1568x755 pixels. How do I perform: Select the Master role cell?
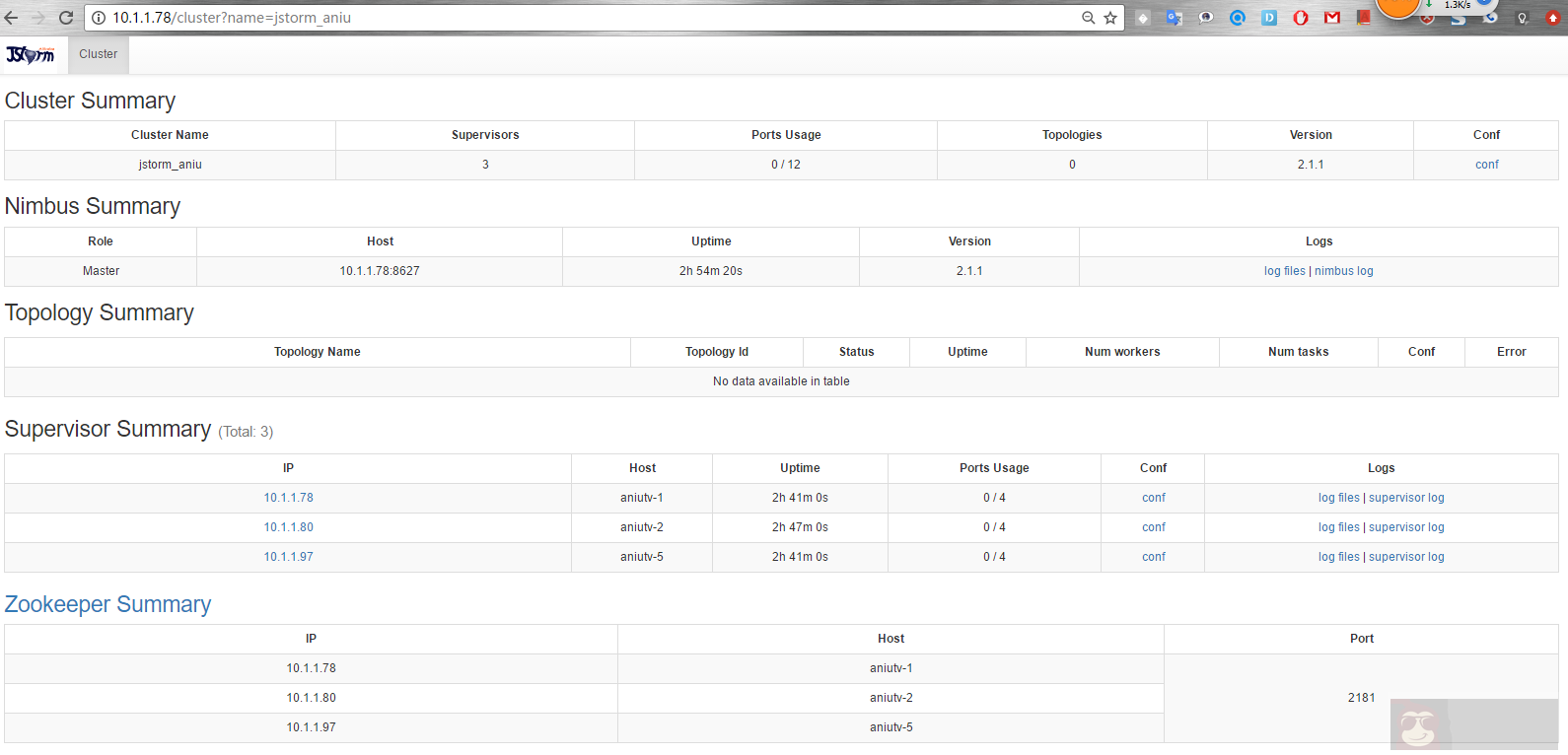101,271
